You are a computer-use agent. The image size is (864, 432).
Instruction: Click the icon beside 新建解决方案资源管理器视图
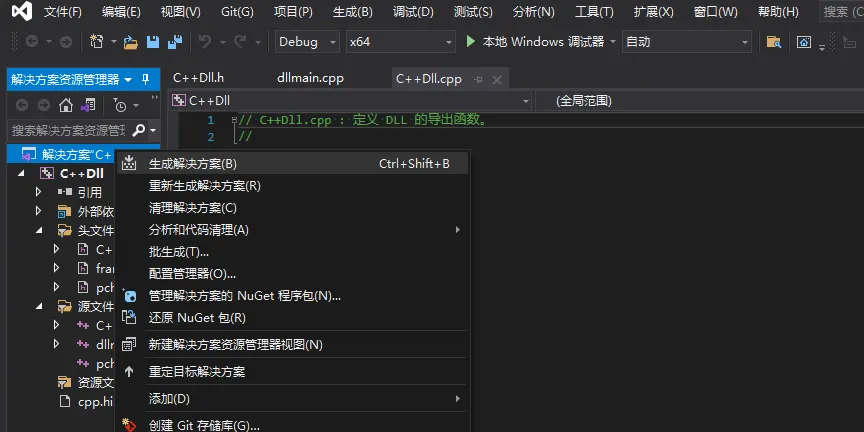129,345
